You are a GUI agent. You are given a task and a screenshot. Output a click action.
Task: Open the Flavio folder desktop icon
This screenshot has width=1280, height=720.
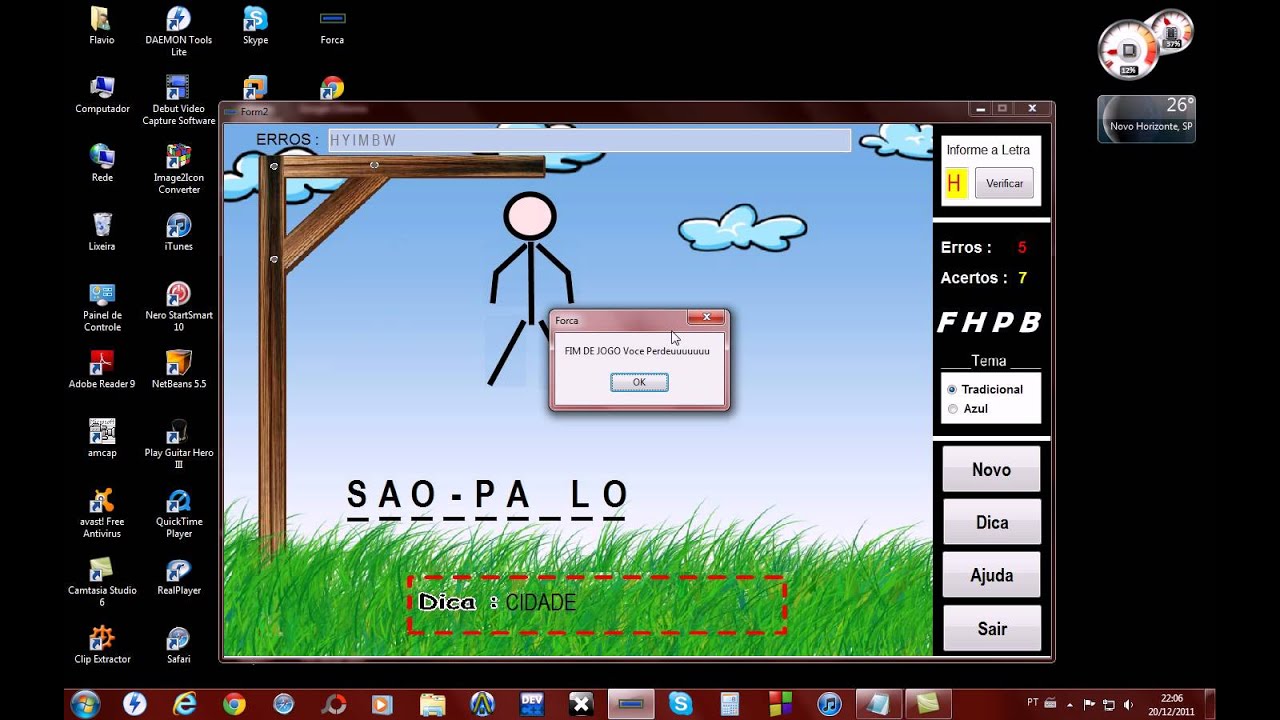click(x=102, y=26)
